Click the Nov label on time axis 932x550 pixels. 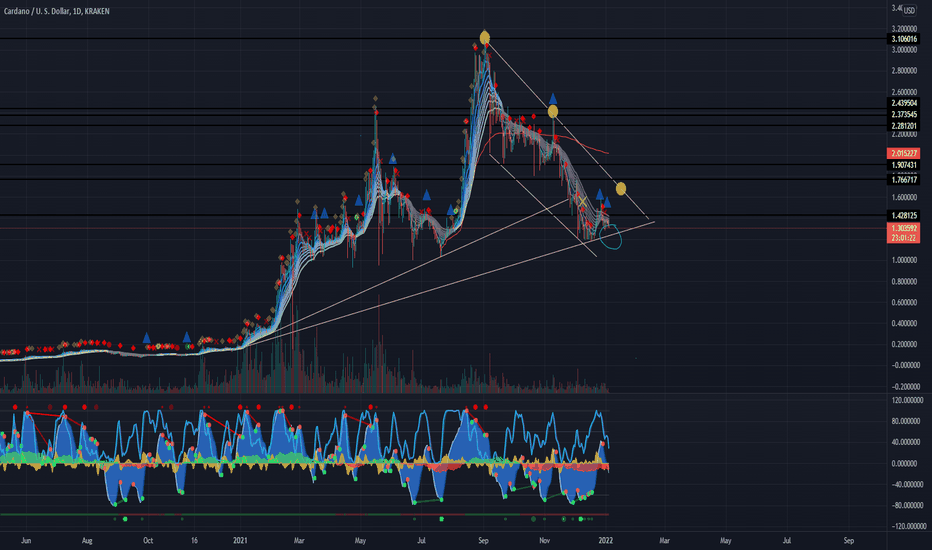[544, 540]
